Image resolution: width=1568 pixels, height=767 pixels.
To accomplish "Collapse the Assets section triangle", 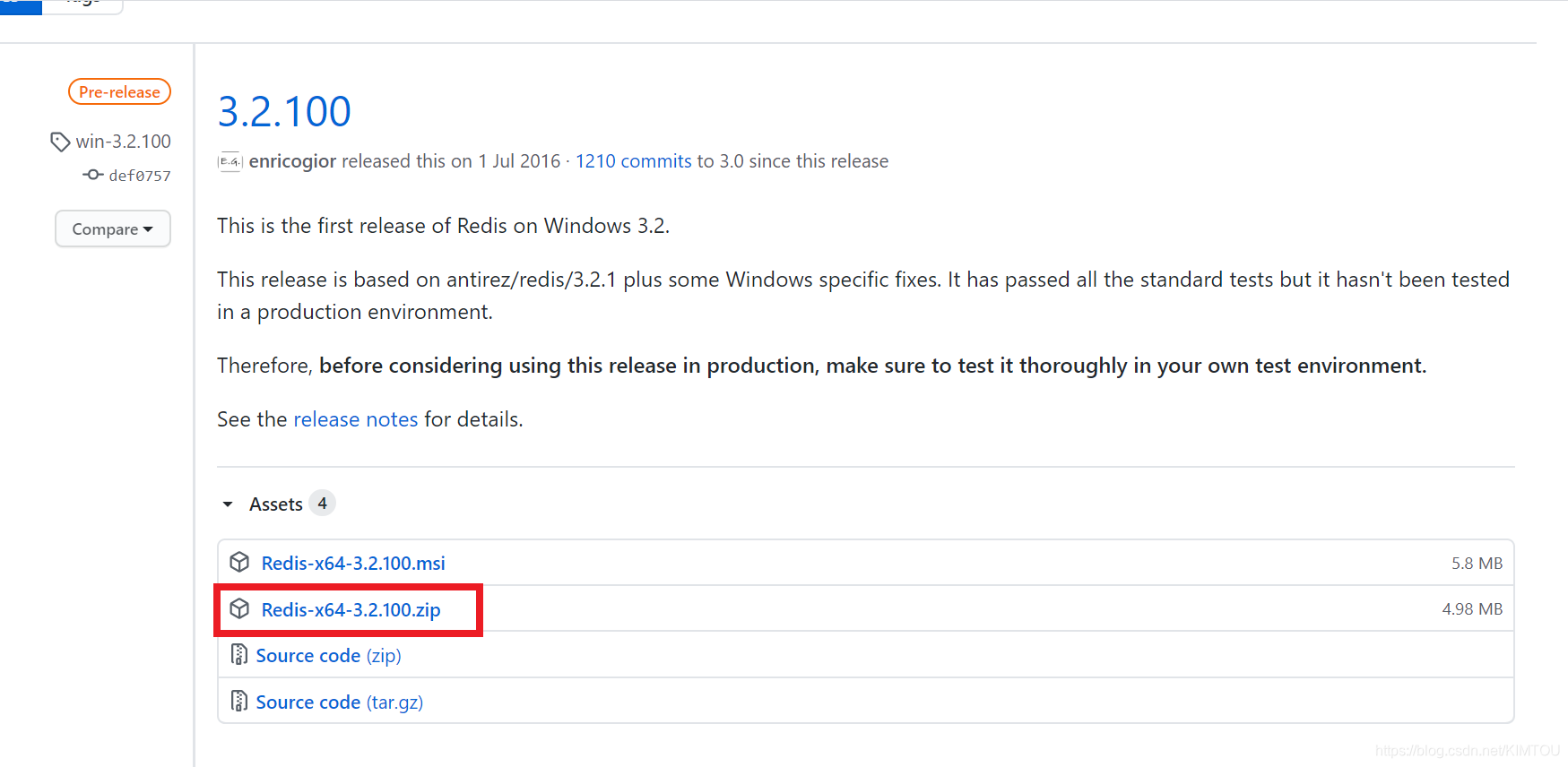I will click(x=228, y=504).
